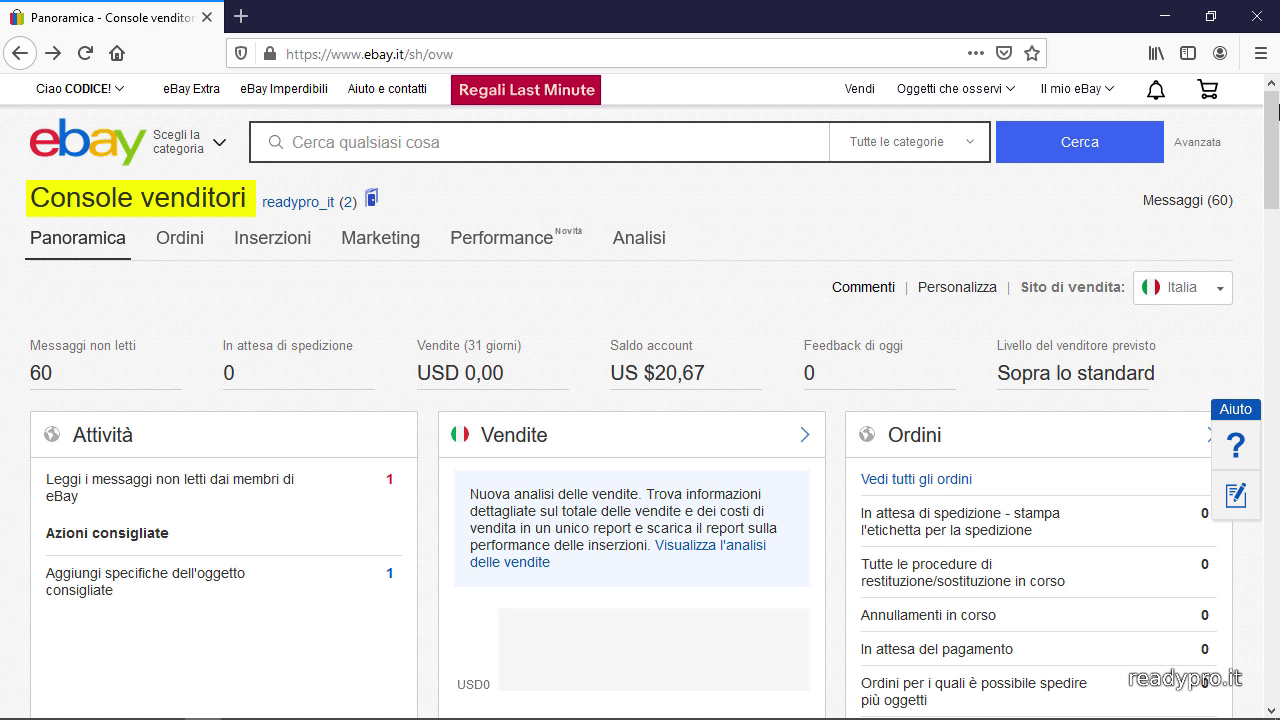Click the Italian flag beside Vendite
The height and width of the screenshot is (720, 1280).
460,434
